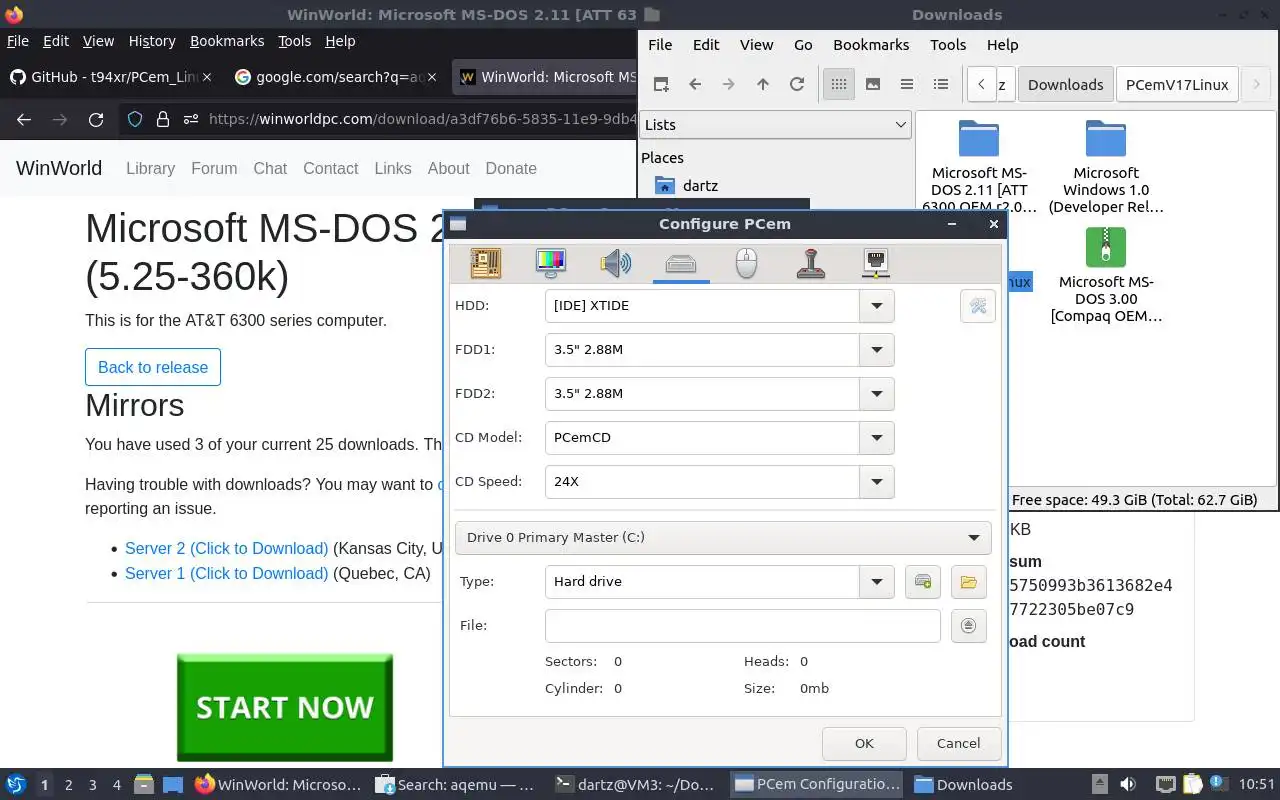Reload the Downloads folder view
This screenshot has width=1280, height=800.
[797, 84]
